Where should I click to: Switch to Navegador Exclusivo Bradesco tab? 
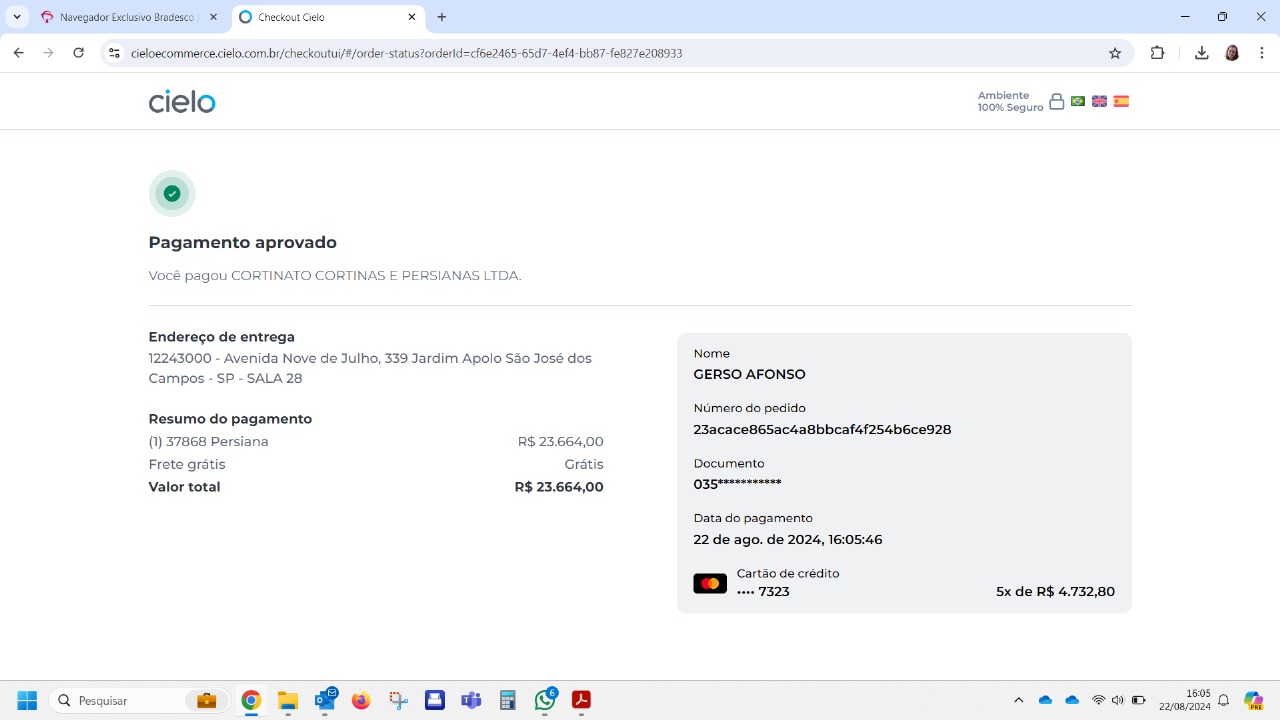click(x=129, y=17)
